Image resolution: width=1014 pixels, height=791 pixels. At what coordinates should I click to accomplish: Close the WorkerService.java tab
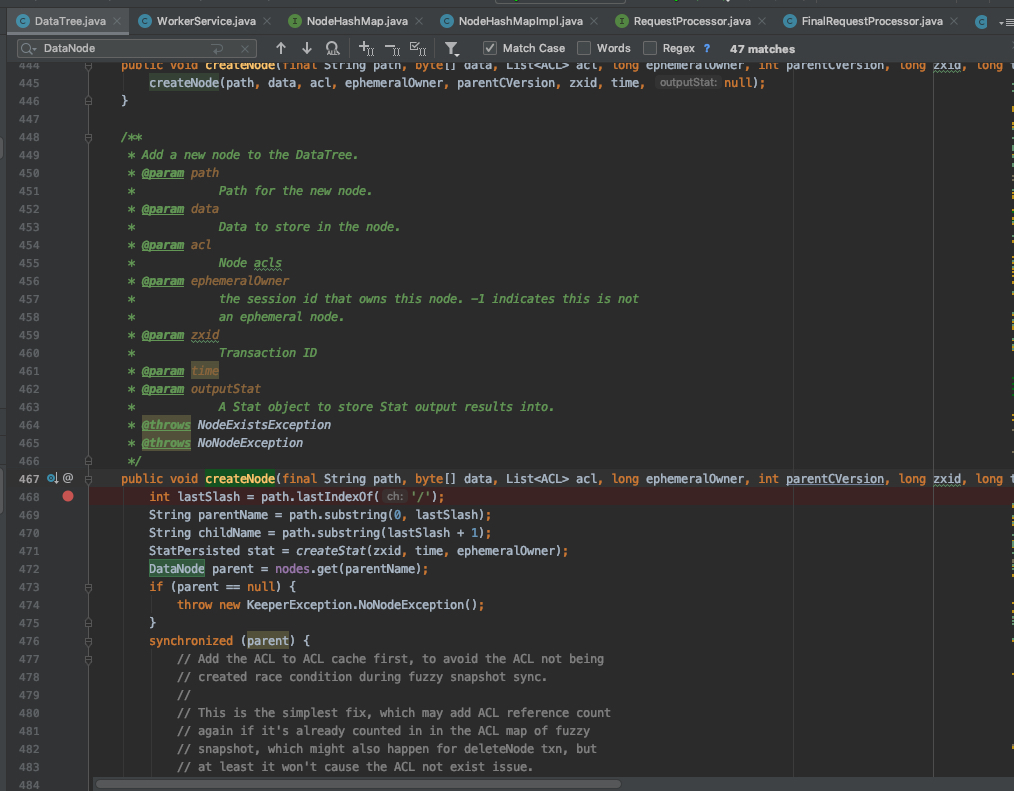tap(267, 21)
